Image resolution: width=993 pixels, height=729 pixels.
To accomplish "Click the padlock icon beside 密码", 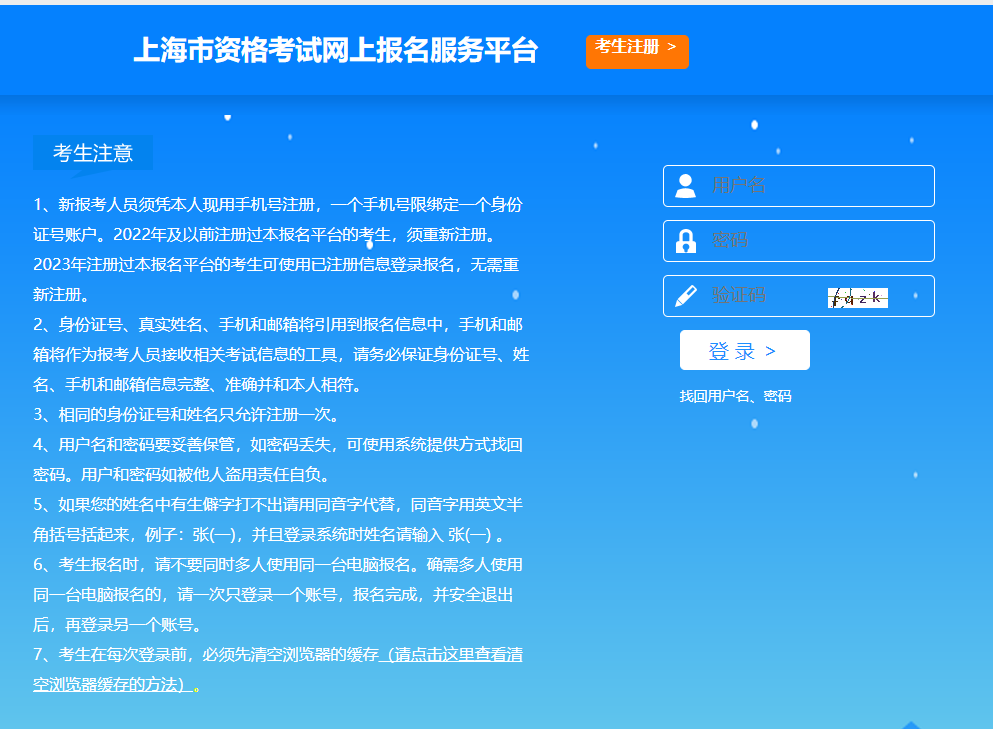I will tap(685, 241).
